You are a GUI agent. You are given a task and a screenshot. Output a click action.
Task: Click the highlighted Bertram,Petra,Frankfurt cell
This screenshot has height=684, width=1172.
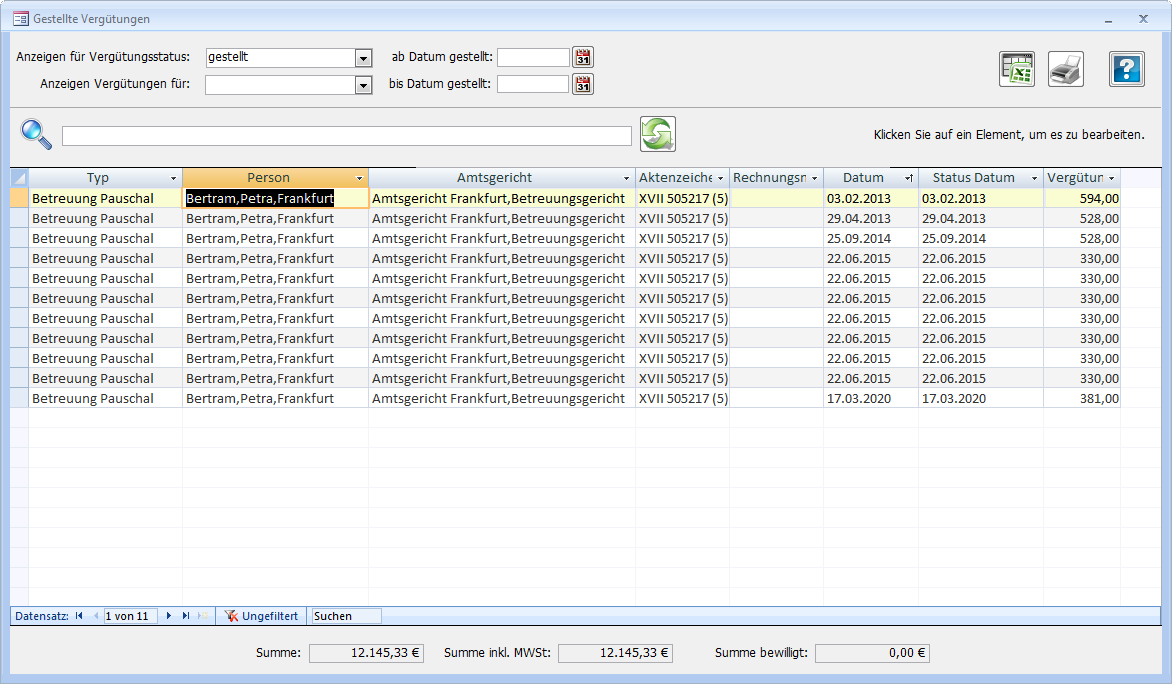click(275, 198)
